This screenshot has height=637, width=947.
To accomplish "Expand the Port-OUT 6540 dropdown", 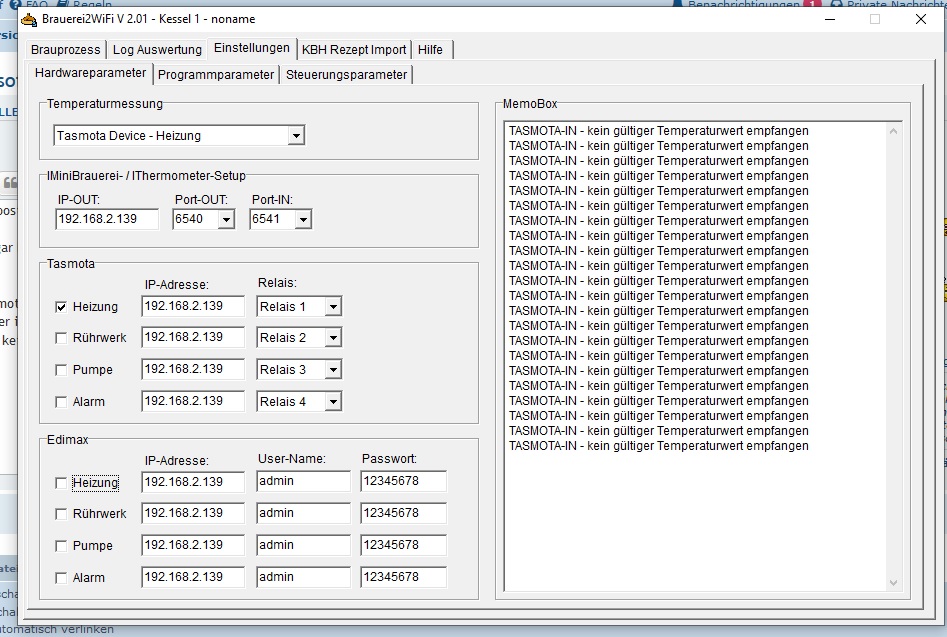I will [225, 220].
